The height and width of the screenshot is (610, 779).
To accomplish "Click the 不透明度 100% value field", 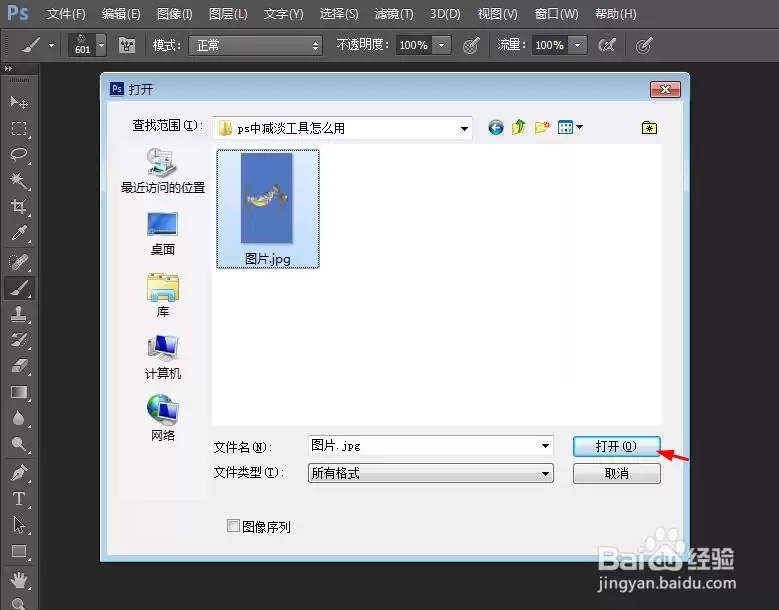I will tap(413, 45).
